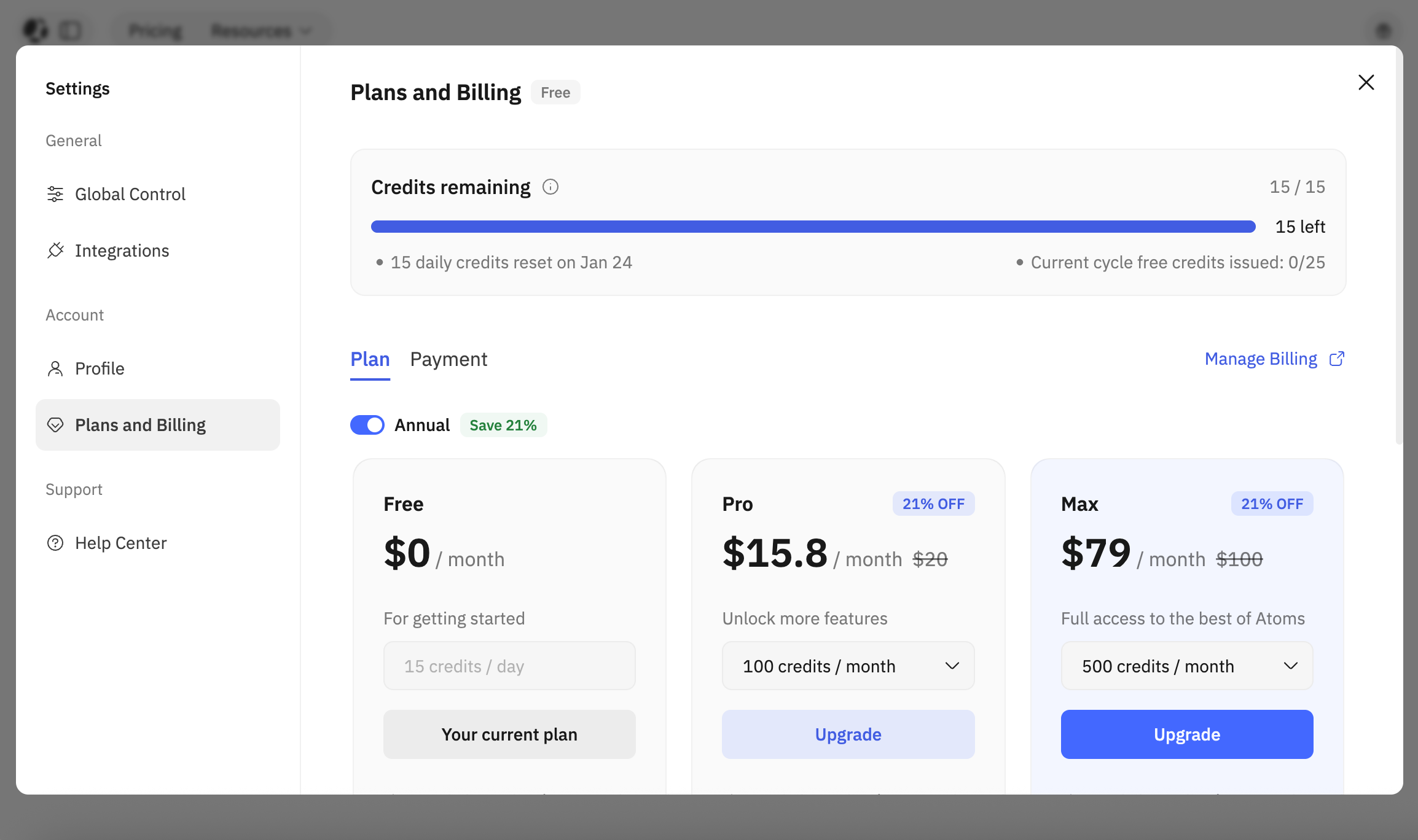Click the Credits remaining info icon
The image size is (1418, 840).
pos(550,187)
